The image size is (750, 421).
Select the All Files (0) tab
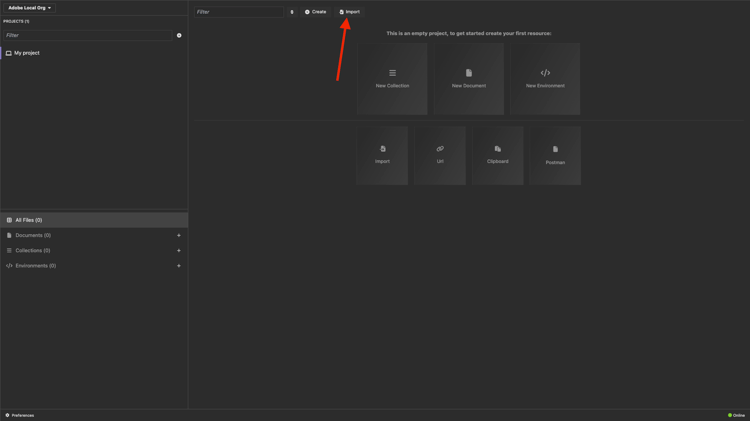point(94,220)
